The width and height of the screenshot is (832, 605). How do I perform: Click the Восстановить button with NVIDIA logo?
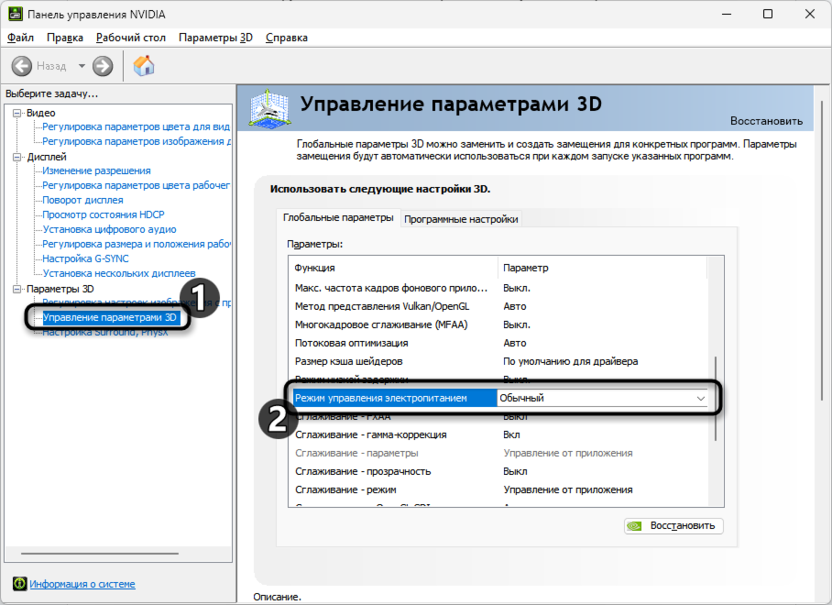click(673, 526)
